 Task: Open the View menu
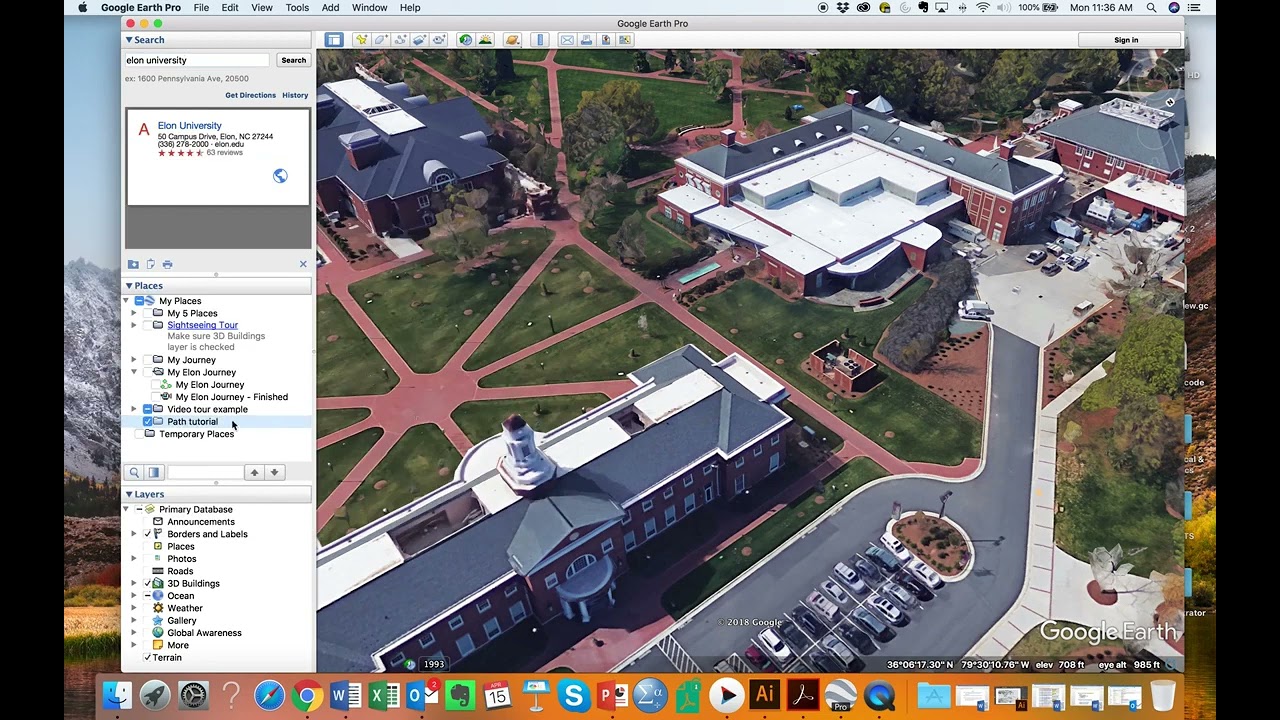coord(262,7)
